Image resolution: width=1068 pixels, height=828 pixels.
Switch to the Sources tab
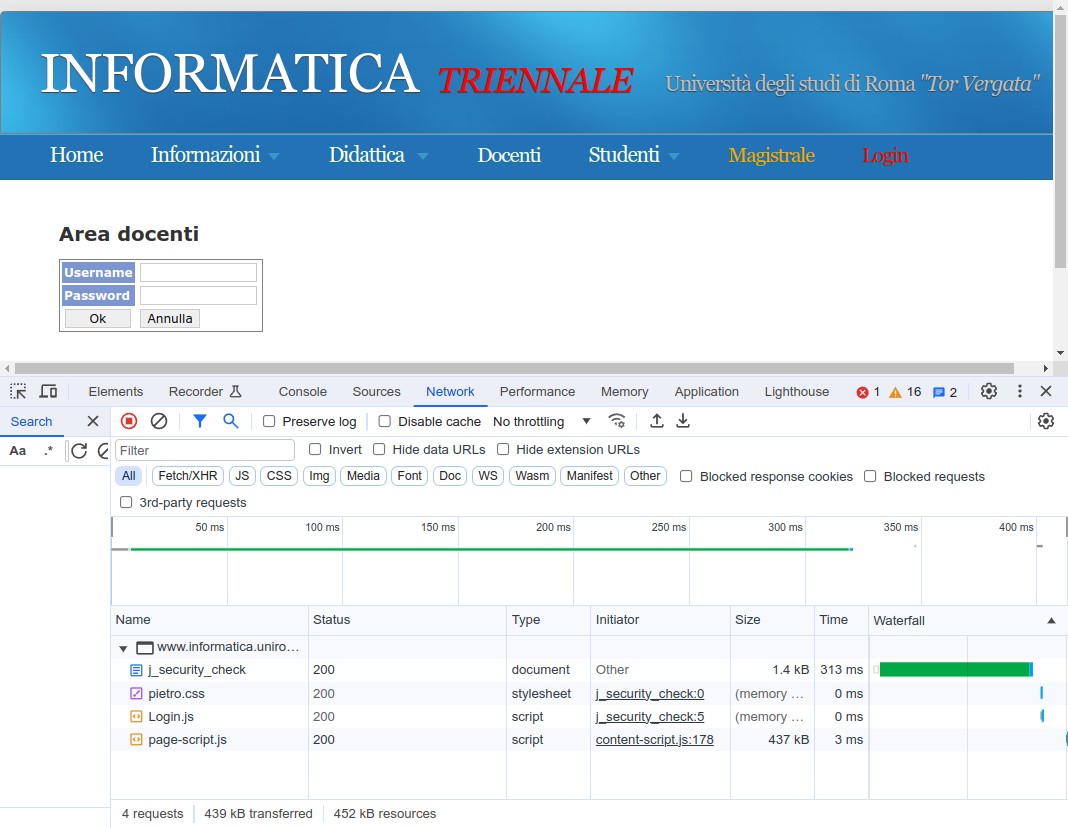pos(376,392)
